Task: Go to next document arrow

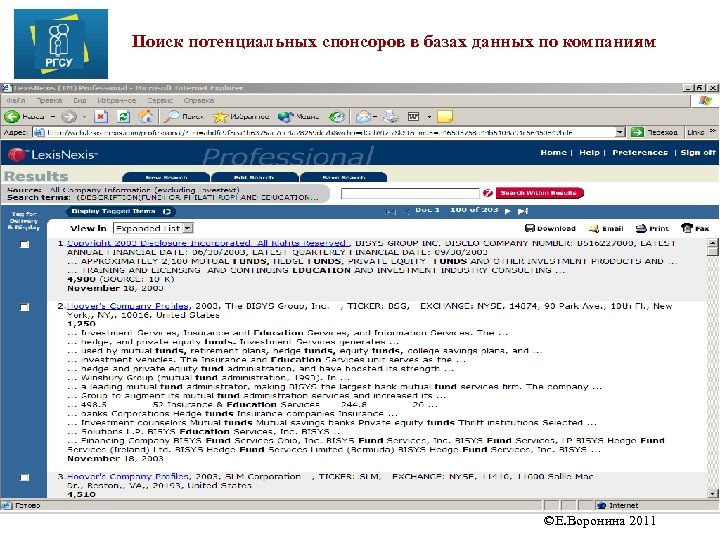Action: tap(507, 211)
